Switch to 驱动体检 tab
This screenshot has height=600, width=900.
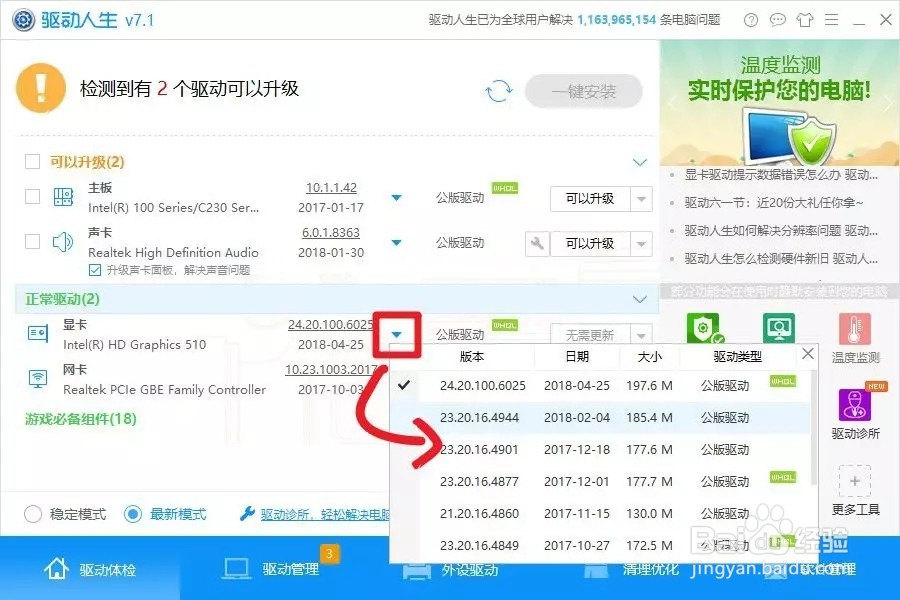[x=90, y=570]
